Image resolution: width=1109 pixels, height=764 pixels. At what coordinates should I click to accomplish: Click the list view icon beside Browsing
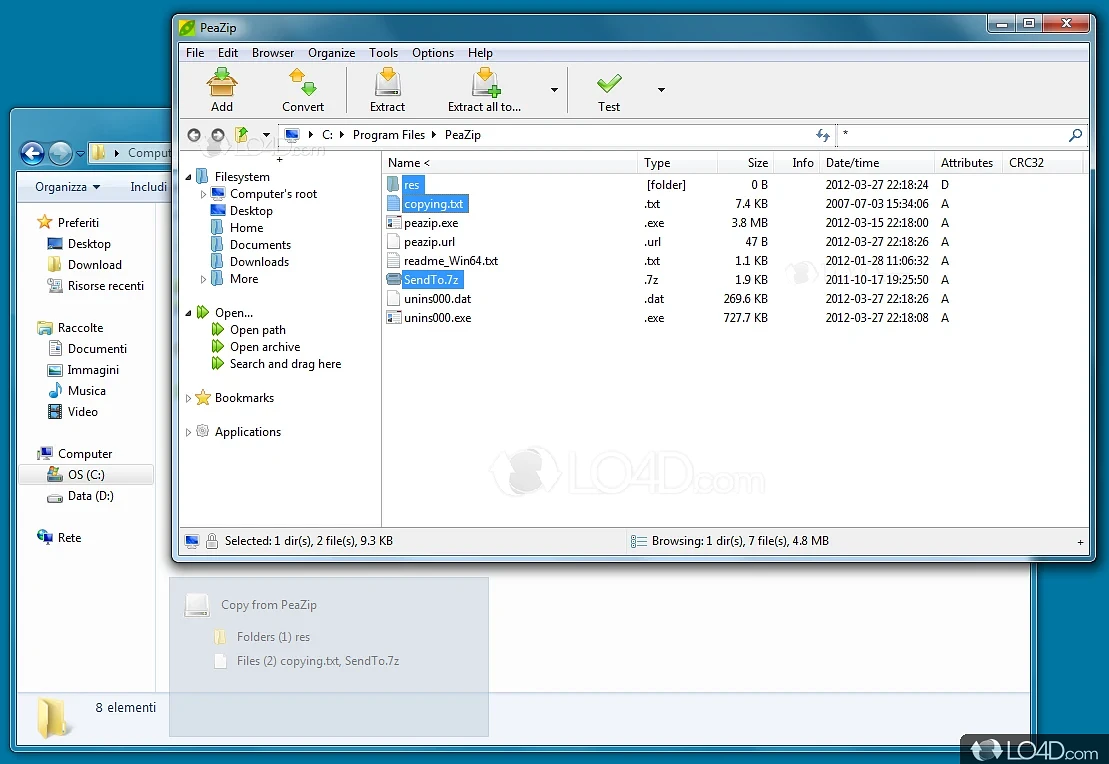639,541
